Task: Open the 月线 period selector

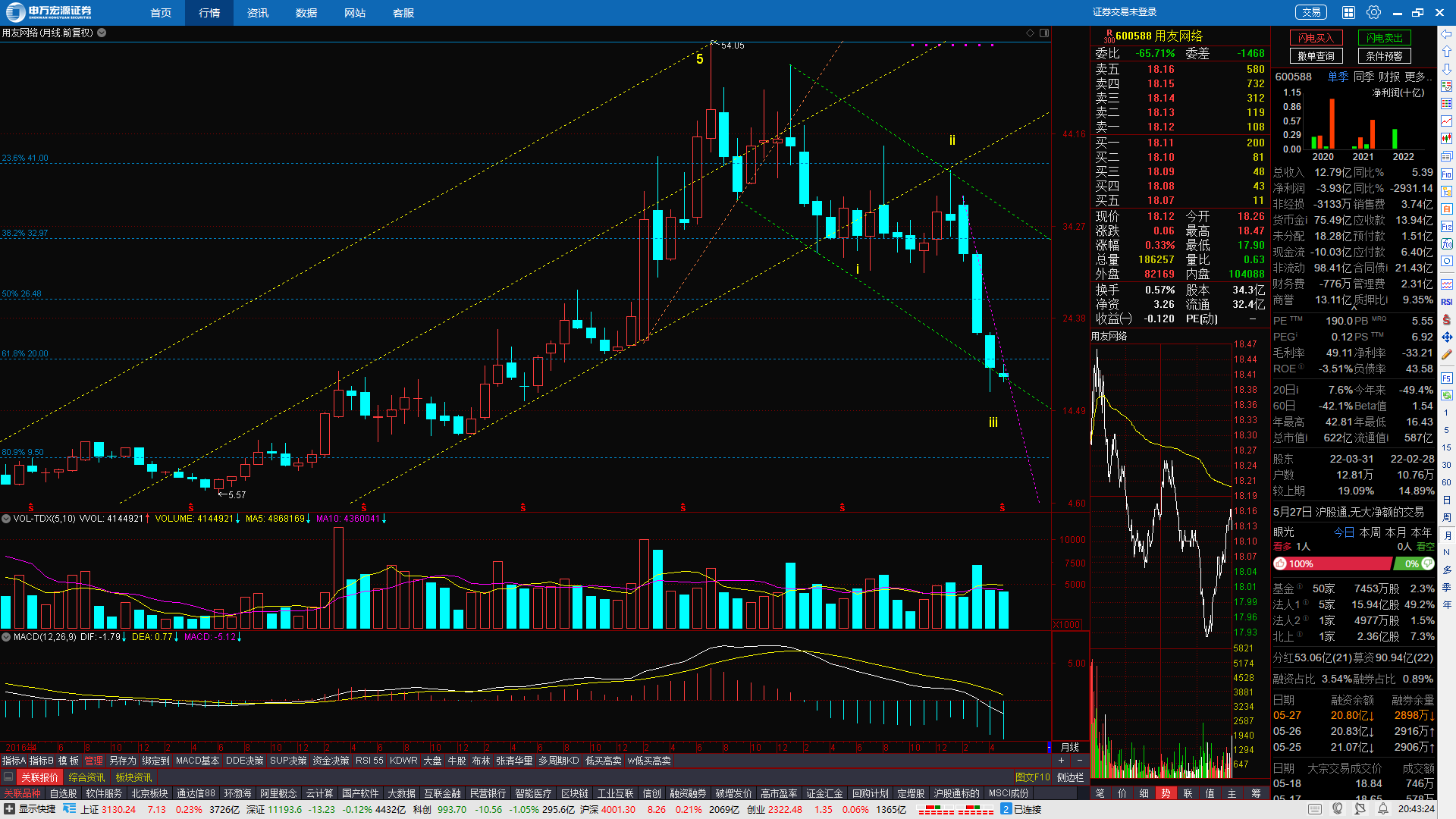Action: [1069, 748]
